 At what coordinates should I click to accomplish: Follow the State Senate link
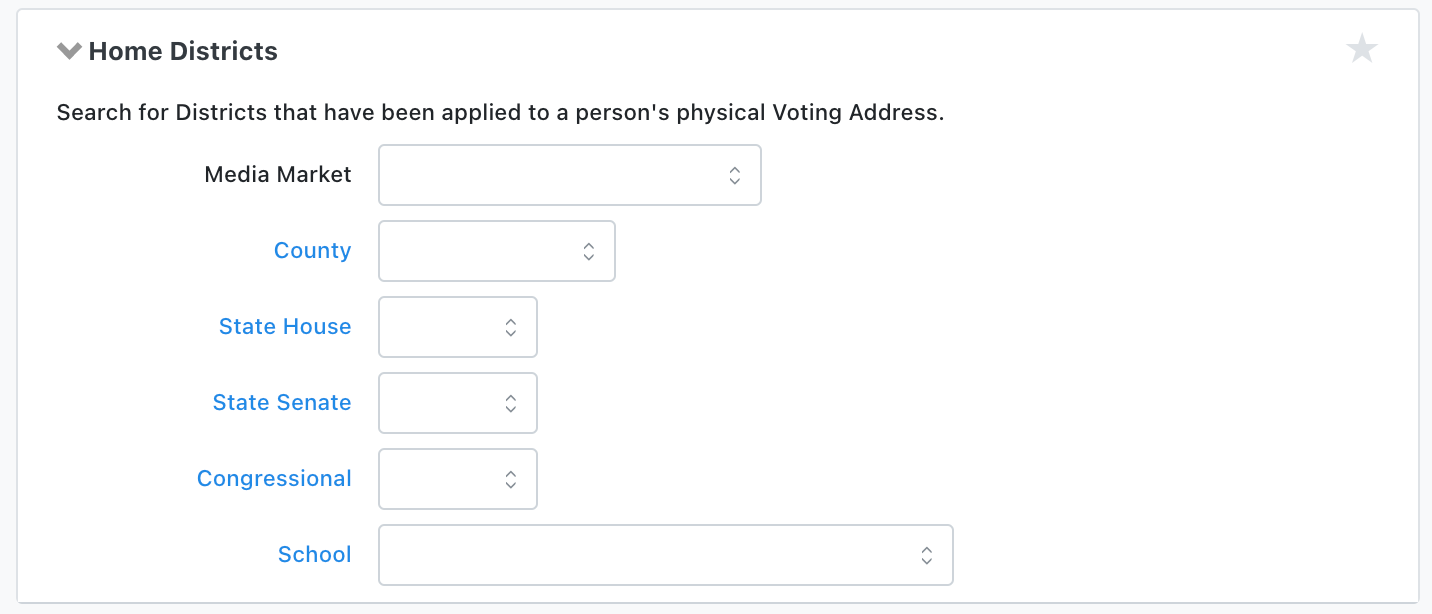pyautogui.click(x=282, y=403)
